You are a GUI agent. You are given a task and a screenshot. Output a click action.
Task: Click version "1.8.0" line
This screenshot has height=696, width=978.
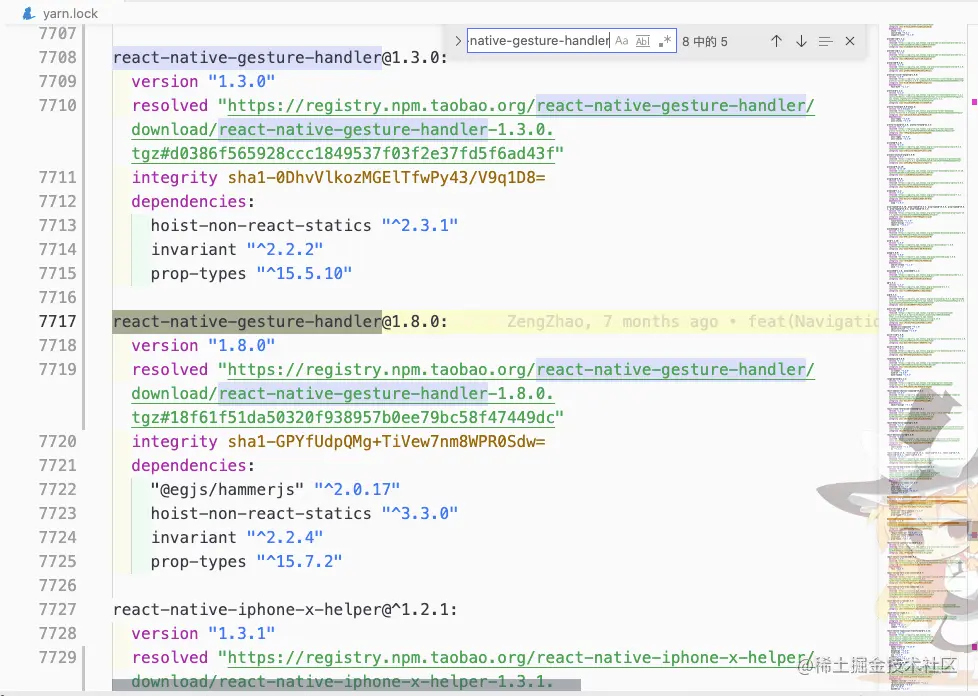click(x=203, y=346)
